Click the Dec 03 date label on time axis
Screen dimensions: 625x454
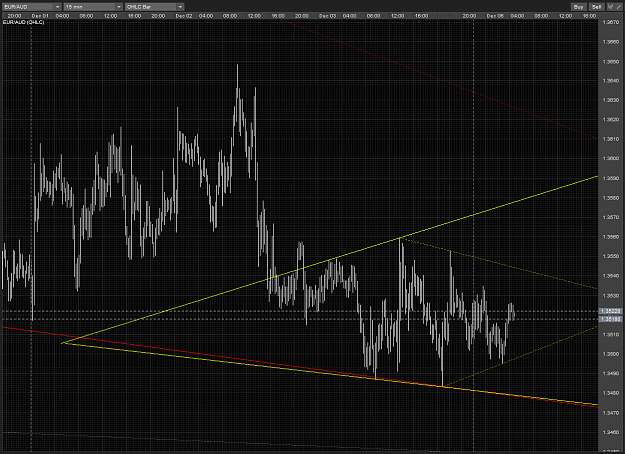click(327, 16)
